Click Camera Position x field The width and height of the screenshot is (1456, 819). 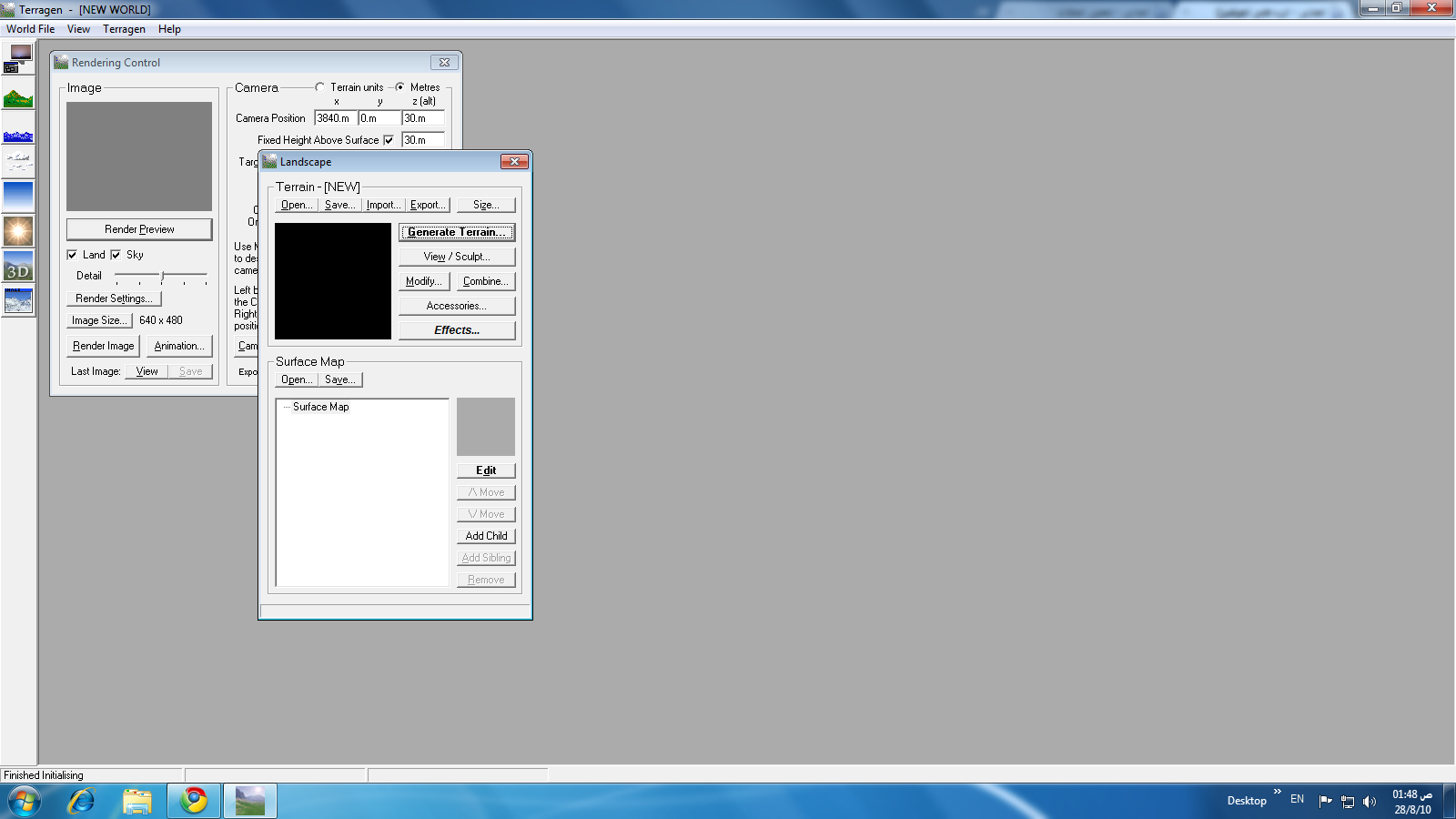coord(336,118)
